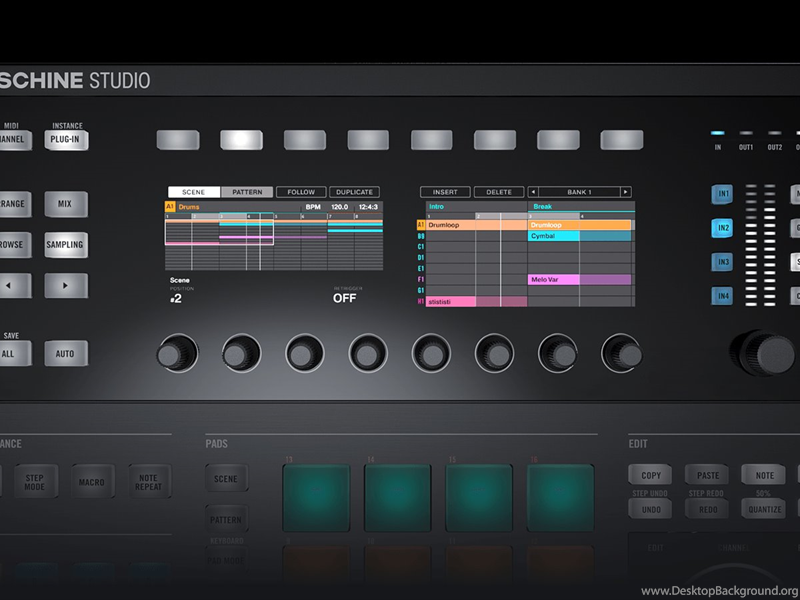Select the Cymbal clip
Screen dimensions: 800x600
(580, 236)
